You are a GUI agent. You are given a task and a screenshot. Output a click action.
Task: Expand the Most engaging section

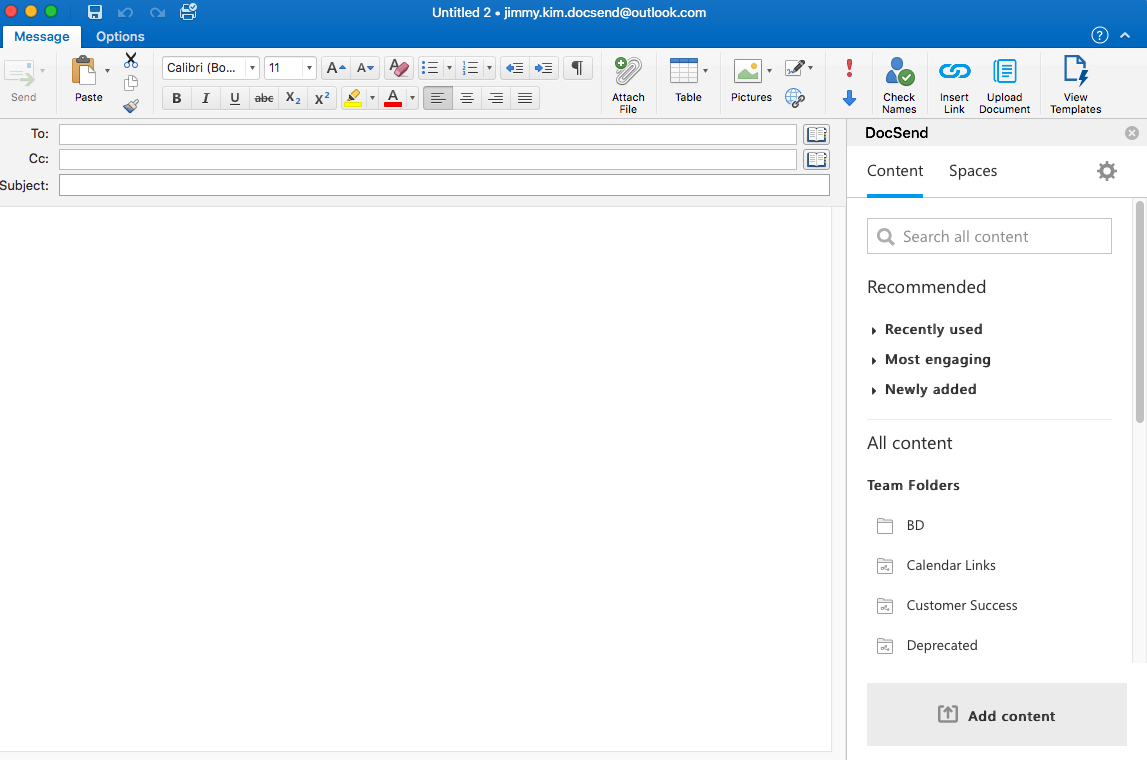click(x=936, y=359)
